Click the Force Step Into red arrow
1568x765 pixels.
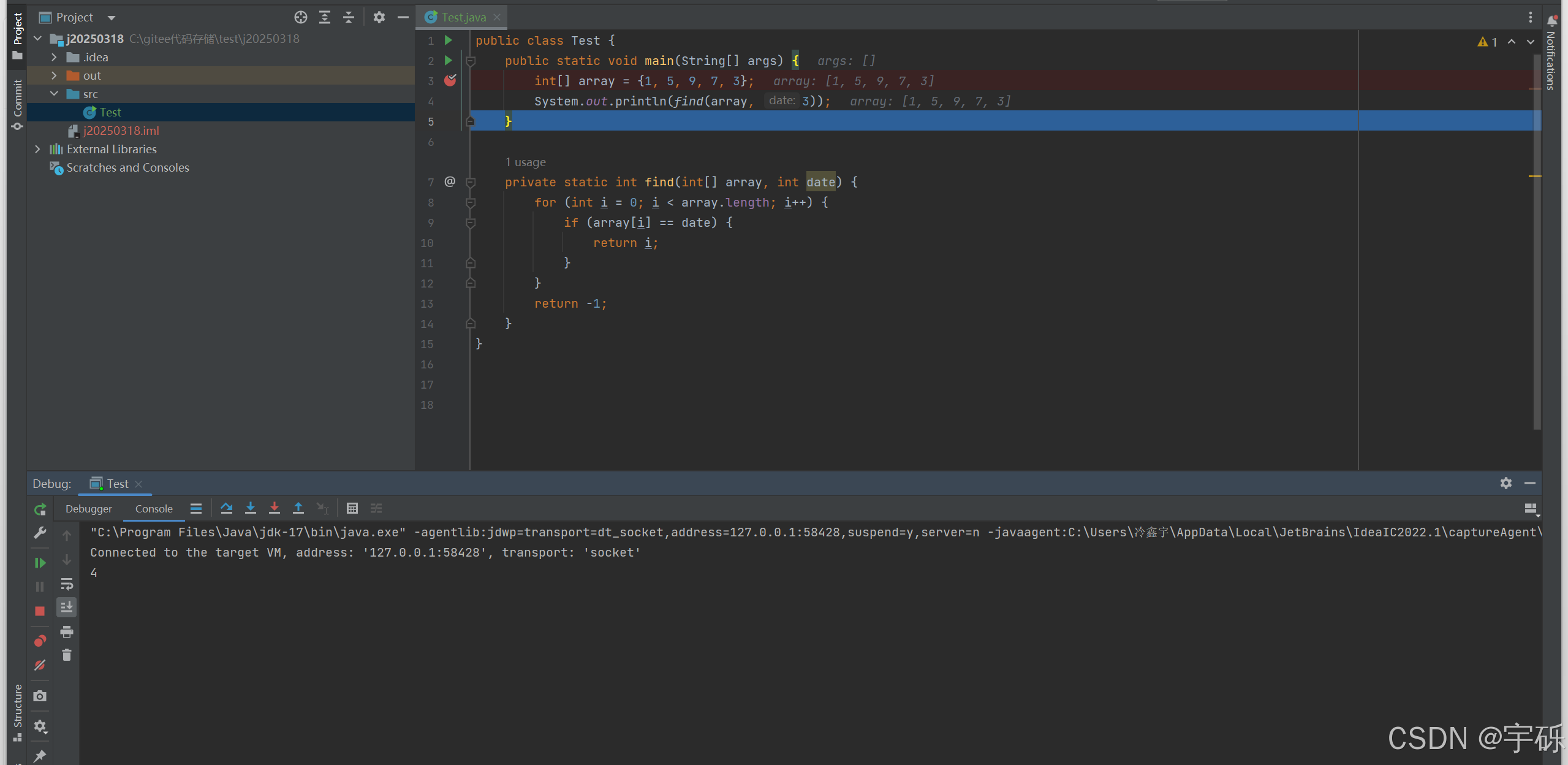pos(274,508)
